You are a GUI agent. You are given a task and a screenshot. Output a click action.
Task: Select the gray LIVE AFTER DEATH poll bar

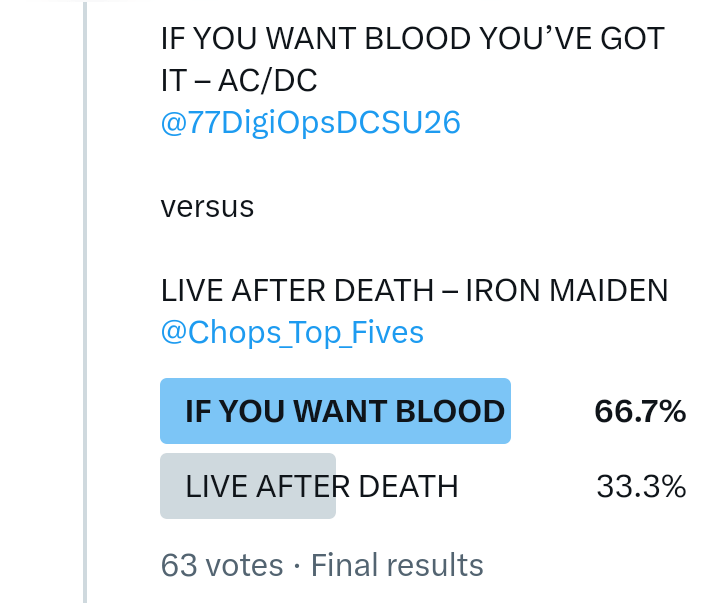click(x=248, y=487)
